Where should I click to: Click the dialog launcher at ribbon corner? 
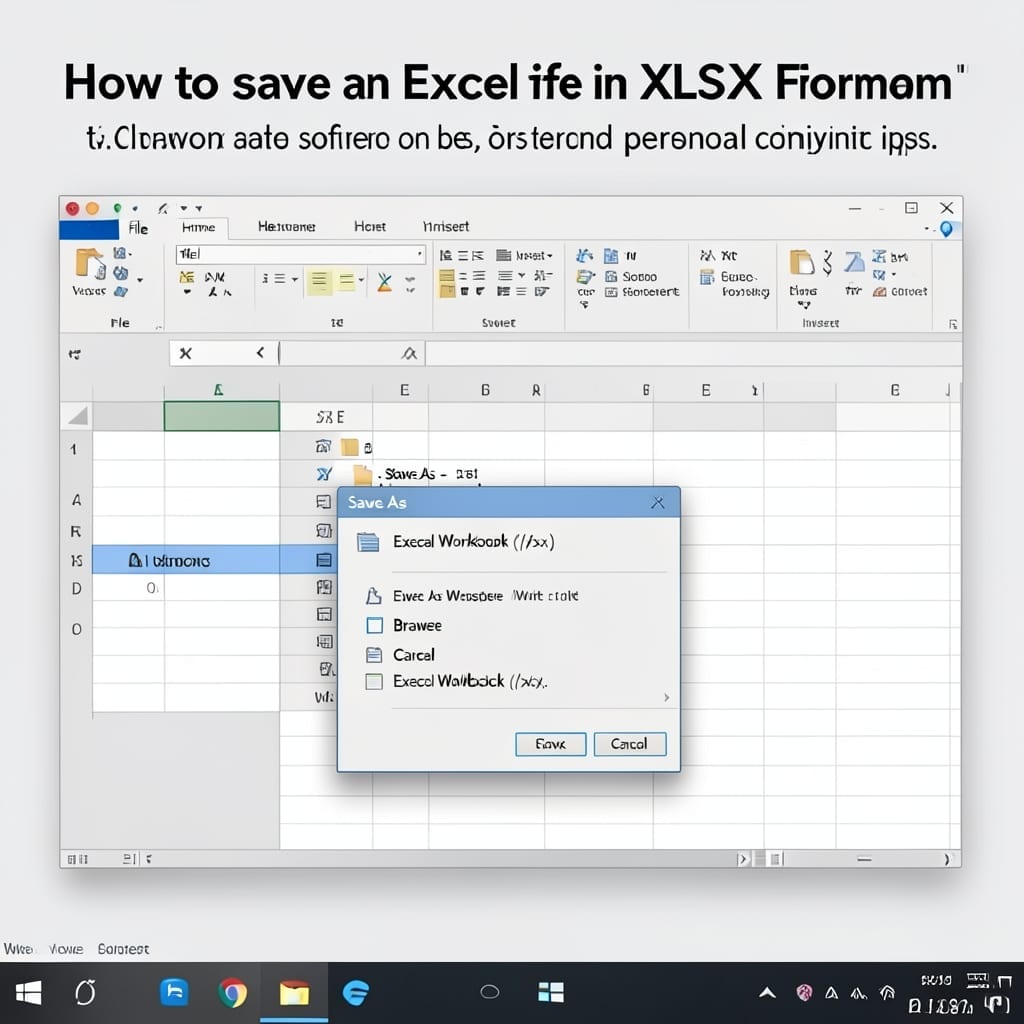pyautogui.click(x=953, y=324)
